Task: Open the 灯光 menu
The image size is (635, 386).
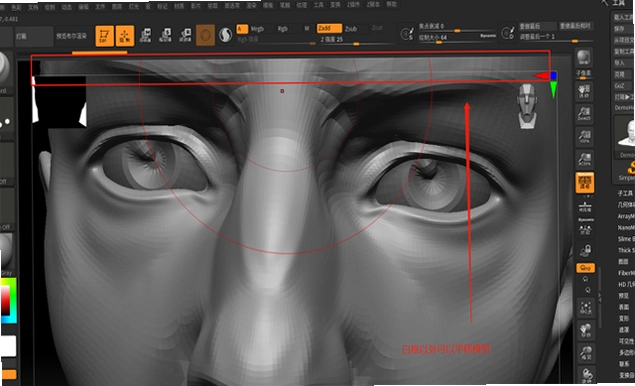Action: 134,7
